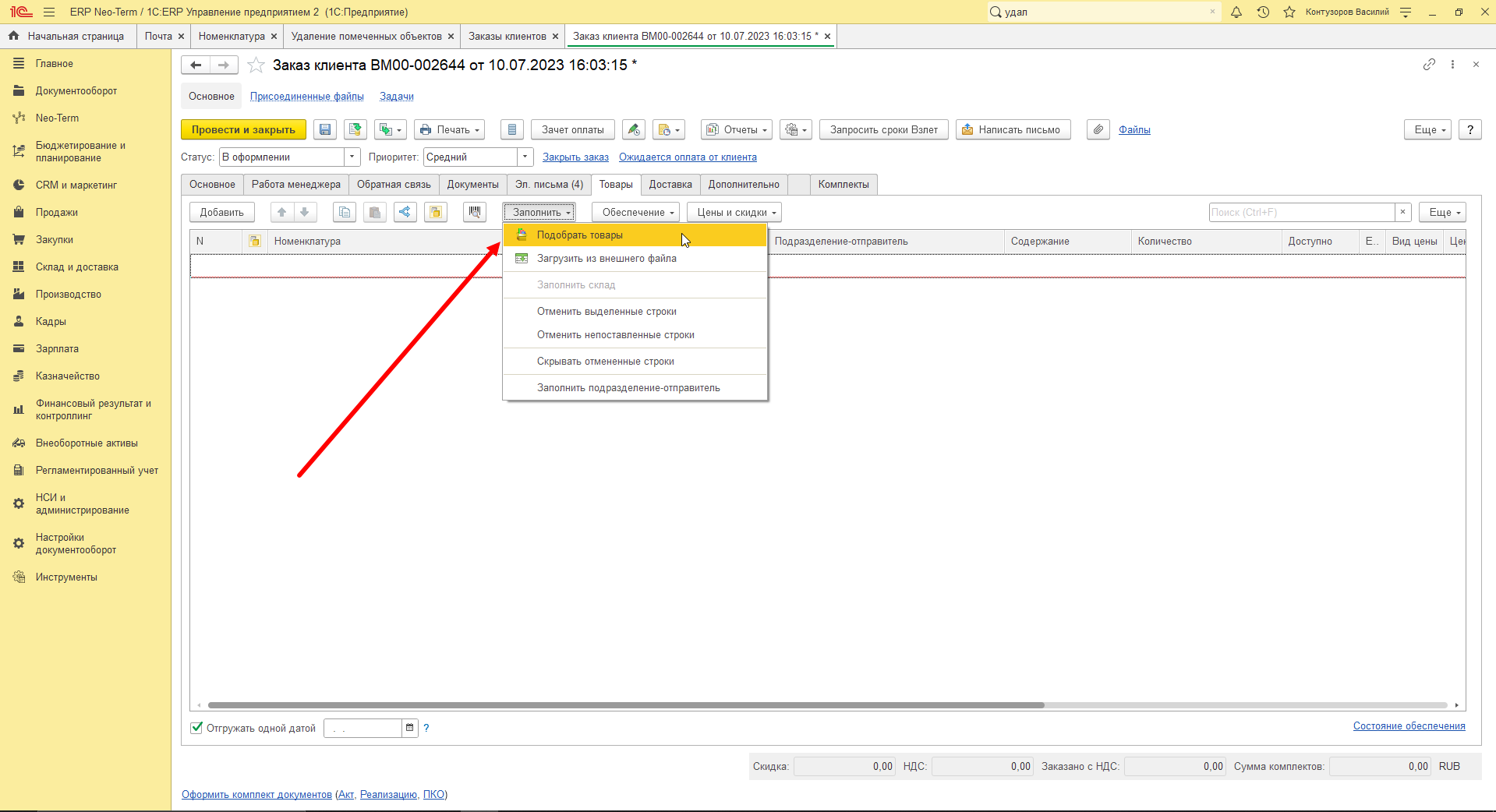Viewport: 1496px width, 812px height.
Task: Click the pencil-with-clock icon after Зачет оплаты
Action: (634, 130)
